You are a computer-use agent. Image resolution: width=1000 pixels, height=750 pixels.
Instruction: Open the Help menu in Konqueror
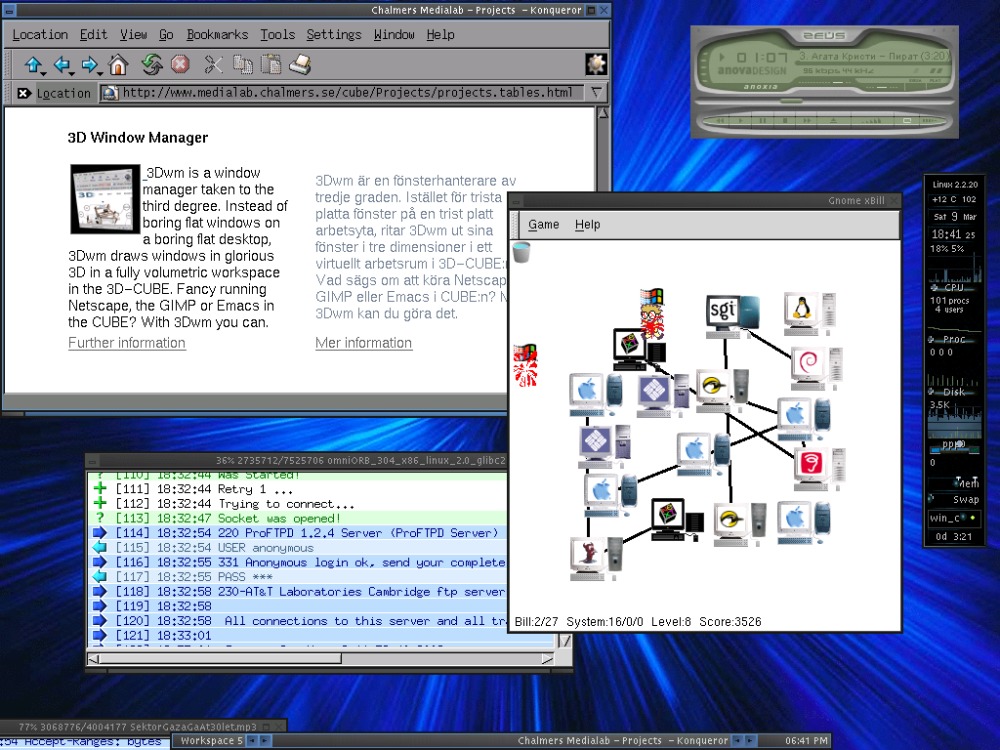440,34
